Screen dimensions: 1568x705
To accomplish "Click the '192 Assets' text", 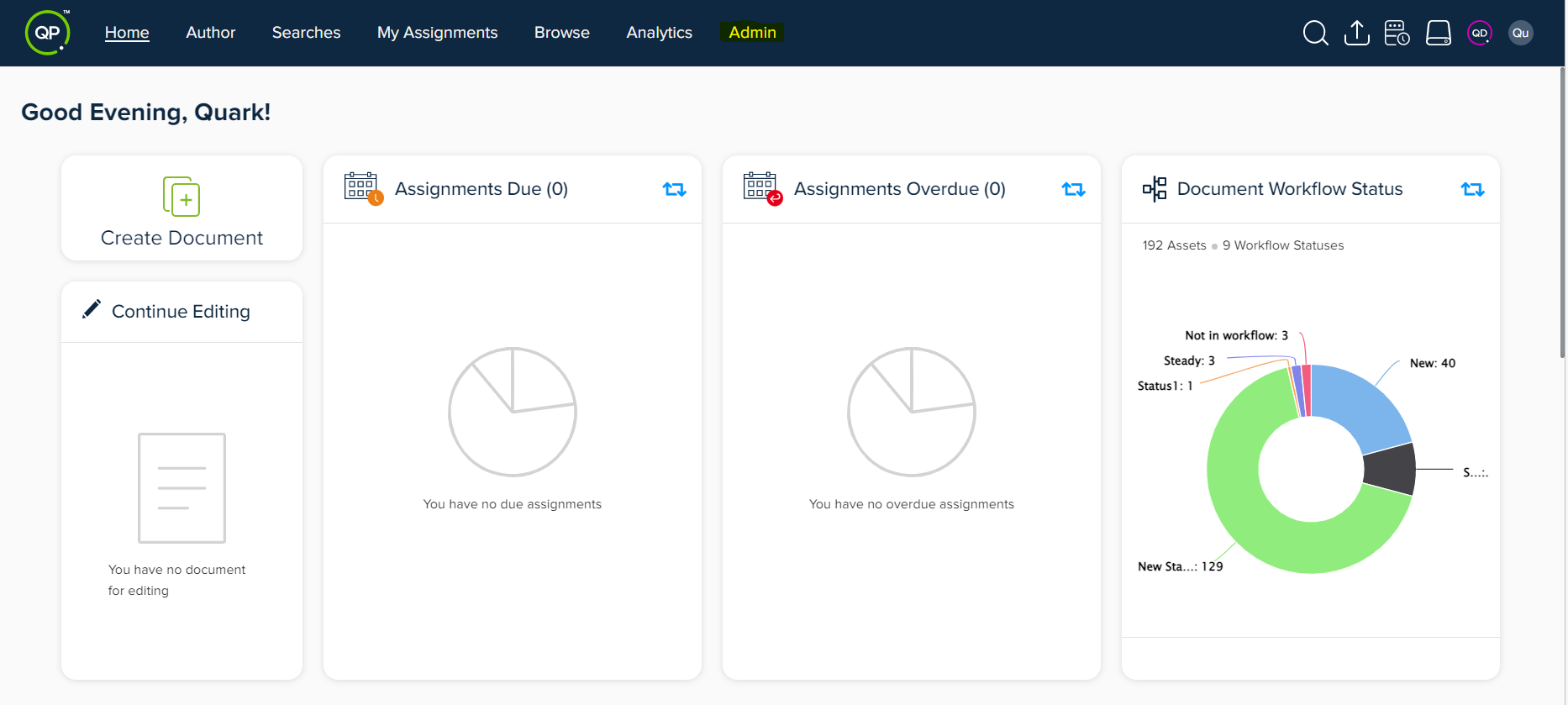I will [1174, 245].
